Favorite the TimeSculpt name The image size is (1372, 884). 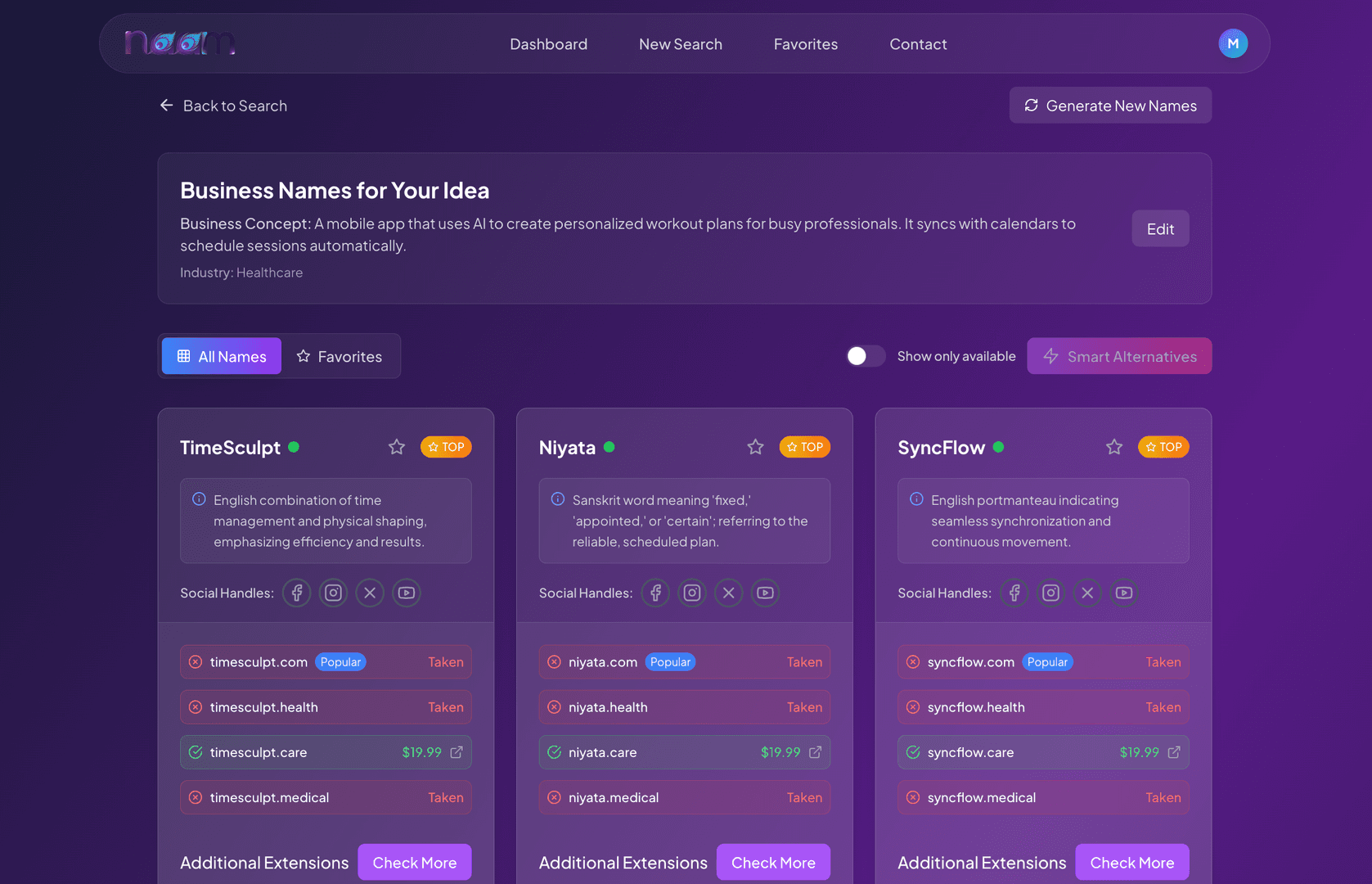(396, 447)
